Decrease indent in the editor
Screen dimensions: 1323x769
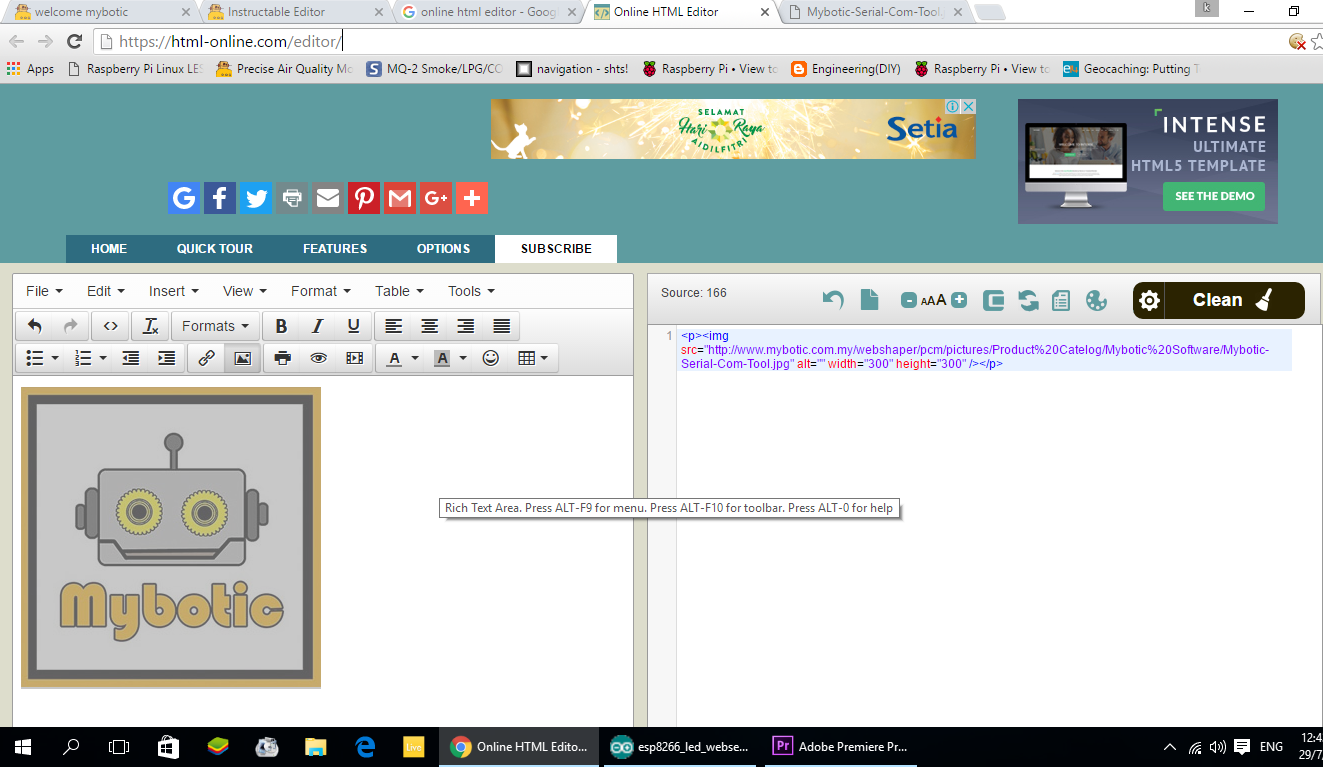pyautogui.click(x=131, y=358)
